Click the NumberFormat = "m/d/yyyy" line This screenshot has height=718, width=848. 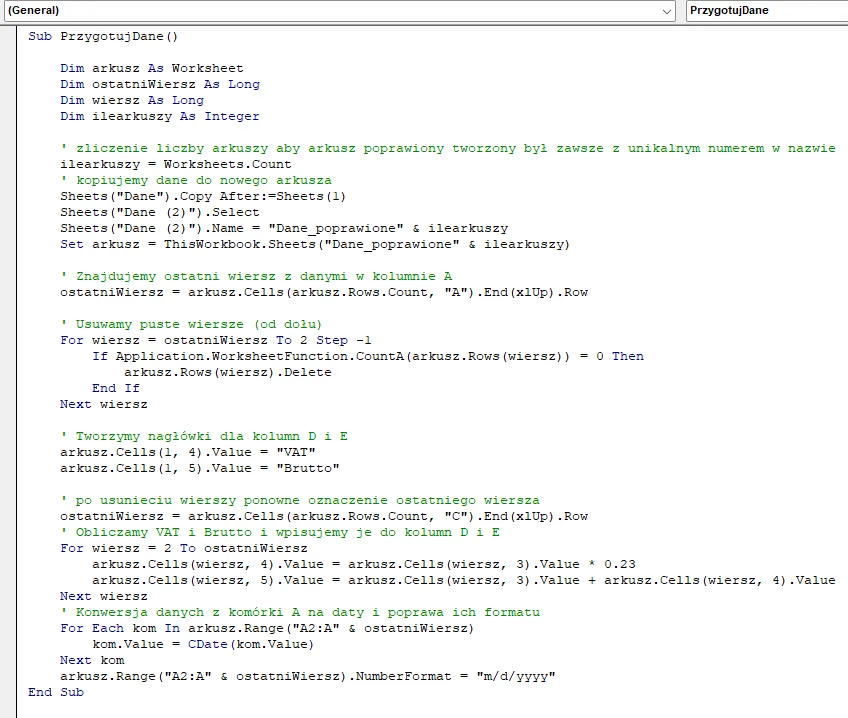coord(307,676)
